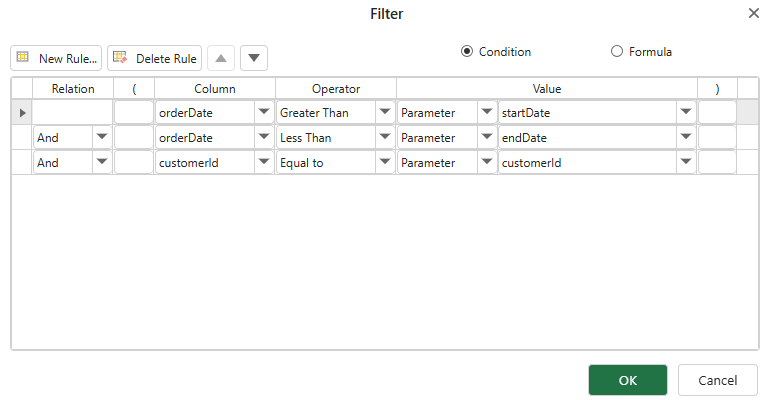Move rule up with the up arrow
The width and height of the screenshot is (768, 400).
[x=221, y=58]
